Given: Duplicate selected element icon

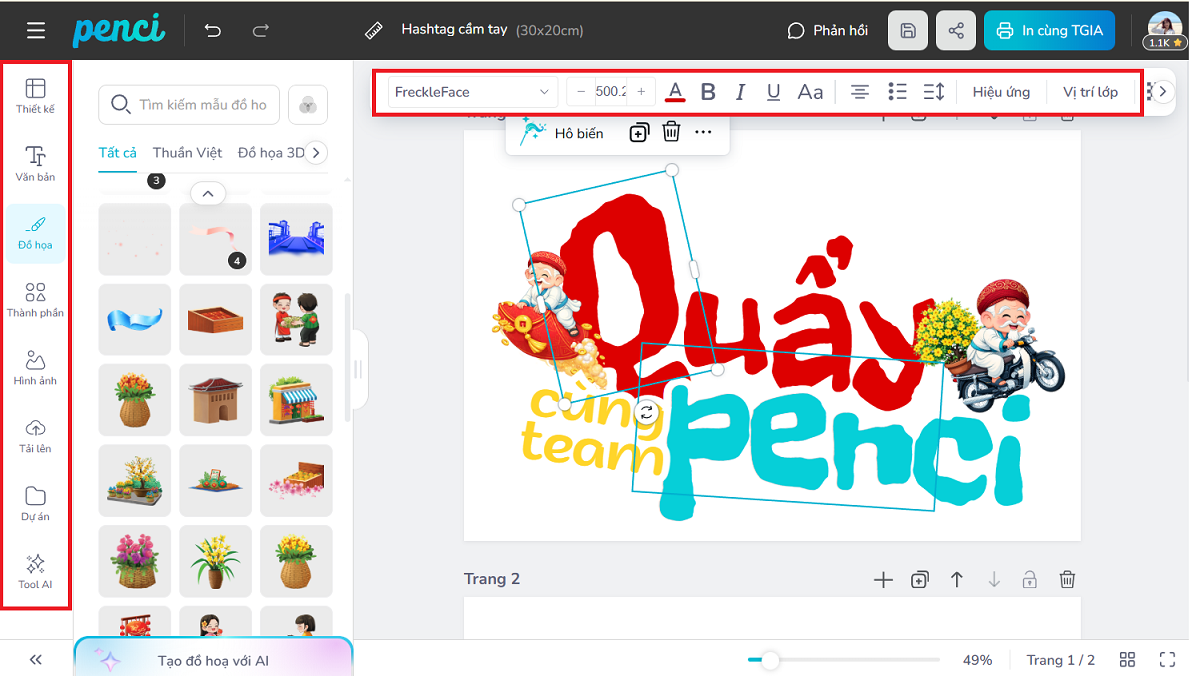Looking at the screenshot, I should coord(639,132).
